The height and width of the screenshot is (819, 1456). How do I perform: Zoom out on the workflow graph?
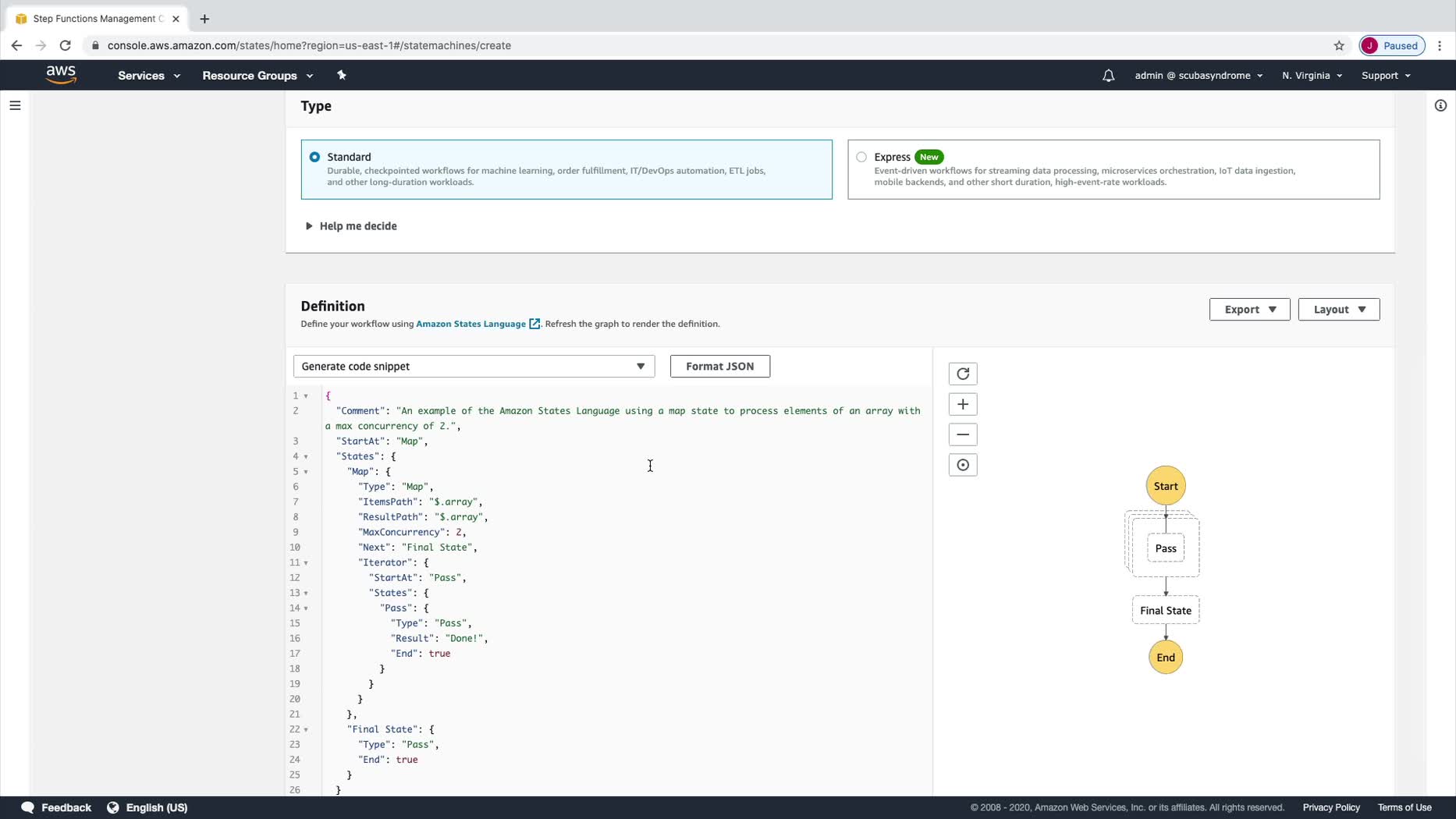click(x=962, y=434)
